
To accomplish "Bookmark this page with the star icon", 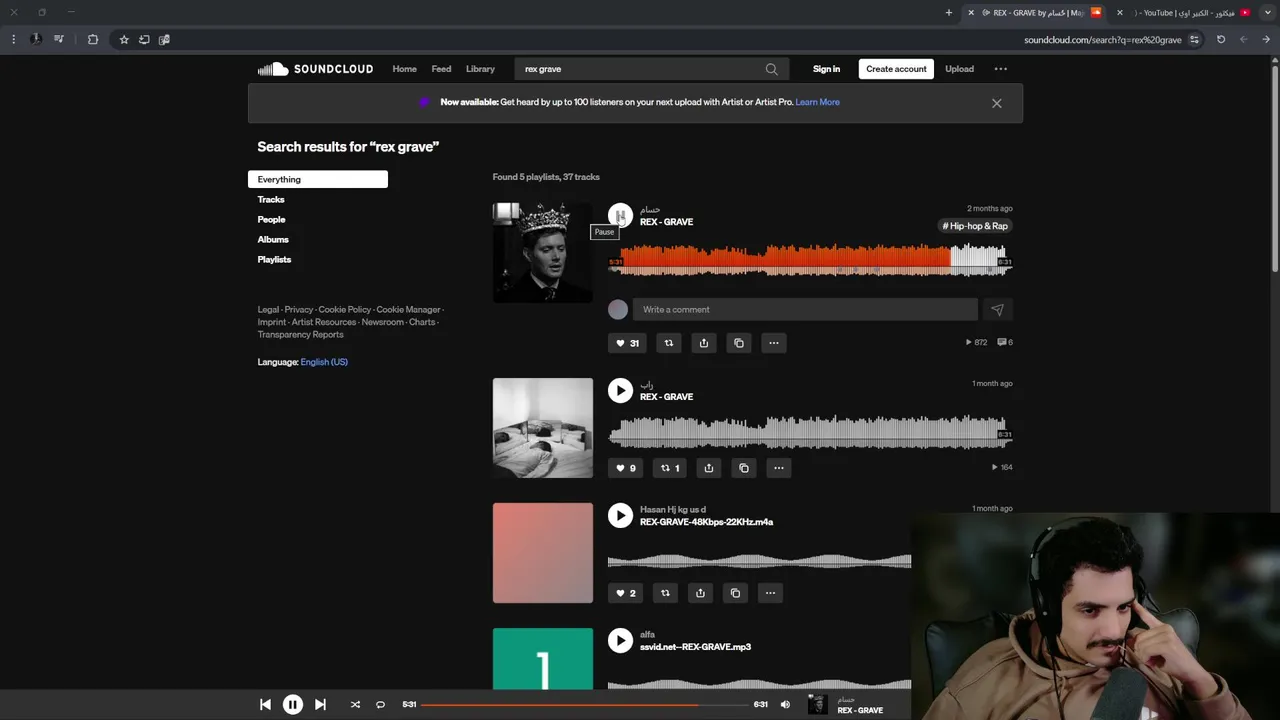I will point(124,40).
